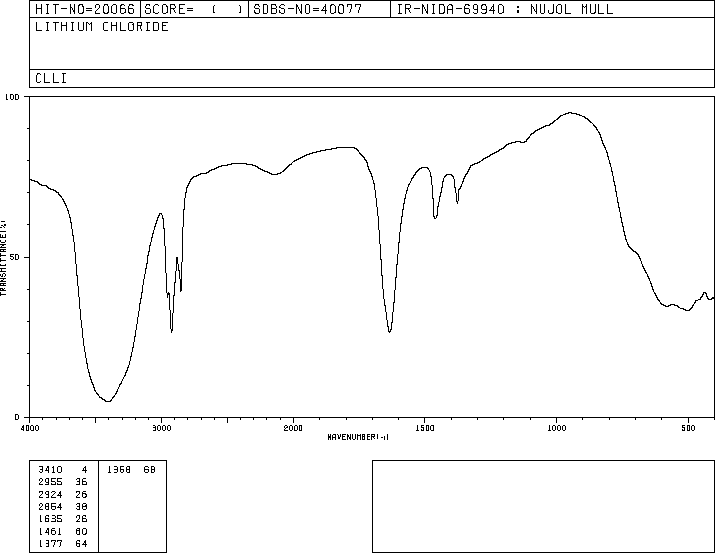The image size is (715, 553).
Task: Select the 1377 peak table row
Action: (x=63, y=543)
